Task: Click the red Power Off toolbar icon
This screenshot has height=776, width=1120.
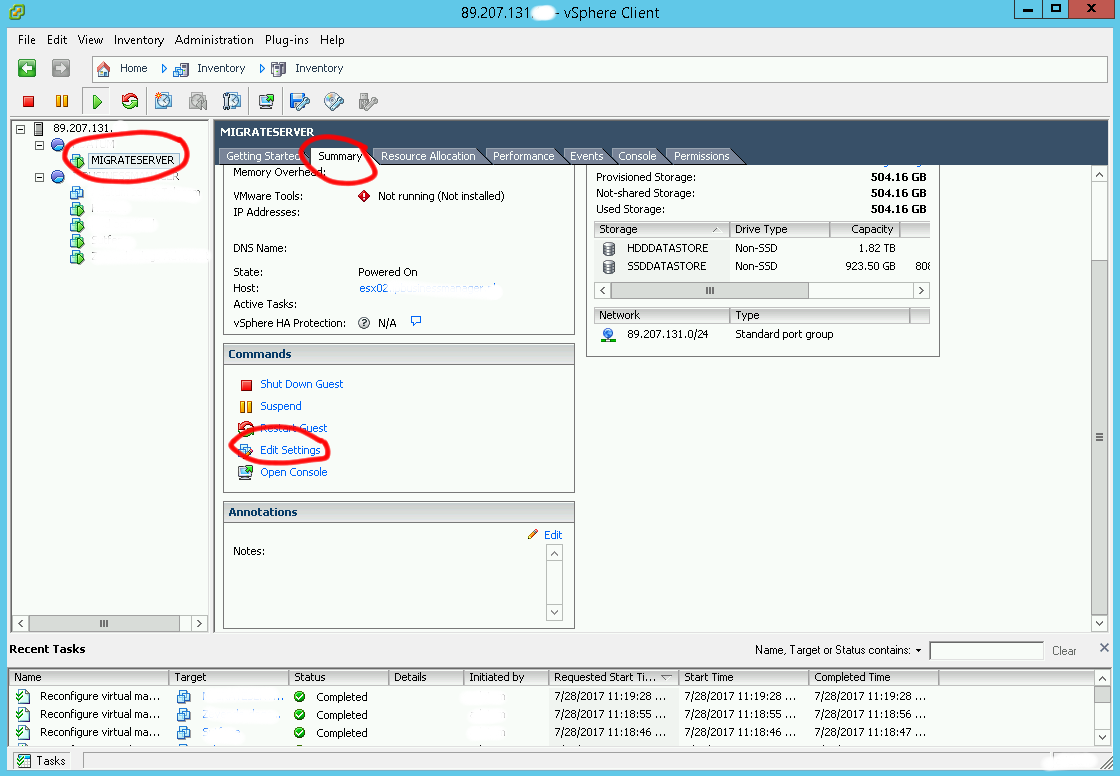Action: tap(29, 101)
